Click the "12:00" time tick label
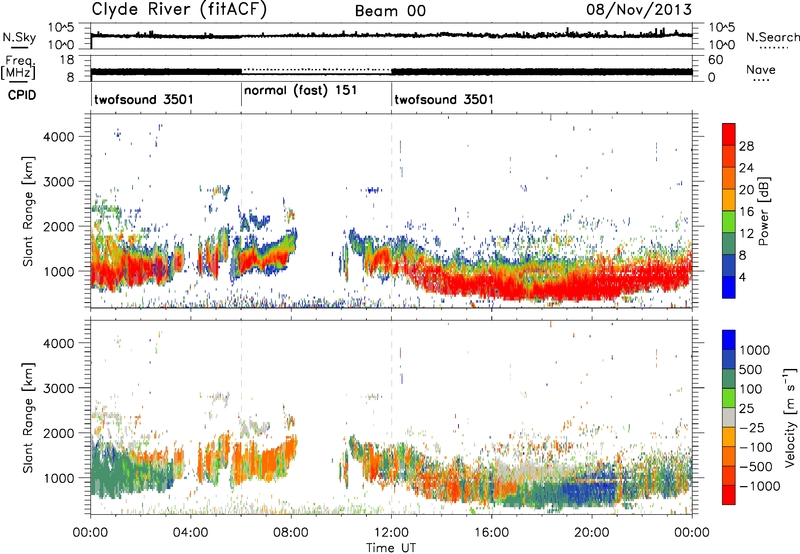The width and height of the screenshot is (800, 554). [x=391, y=533]
